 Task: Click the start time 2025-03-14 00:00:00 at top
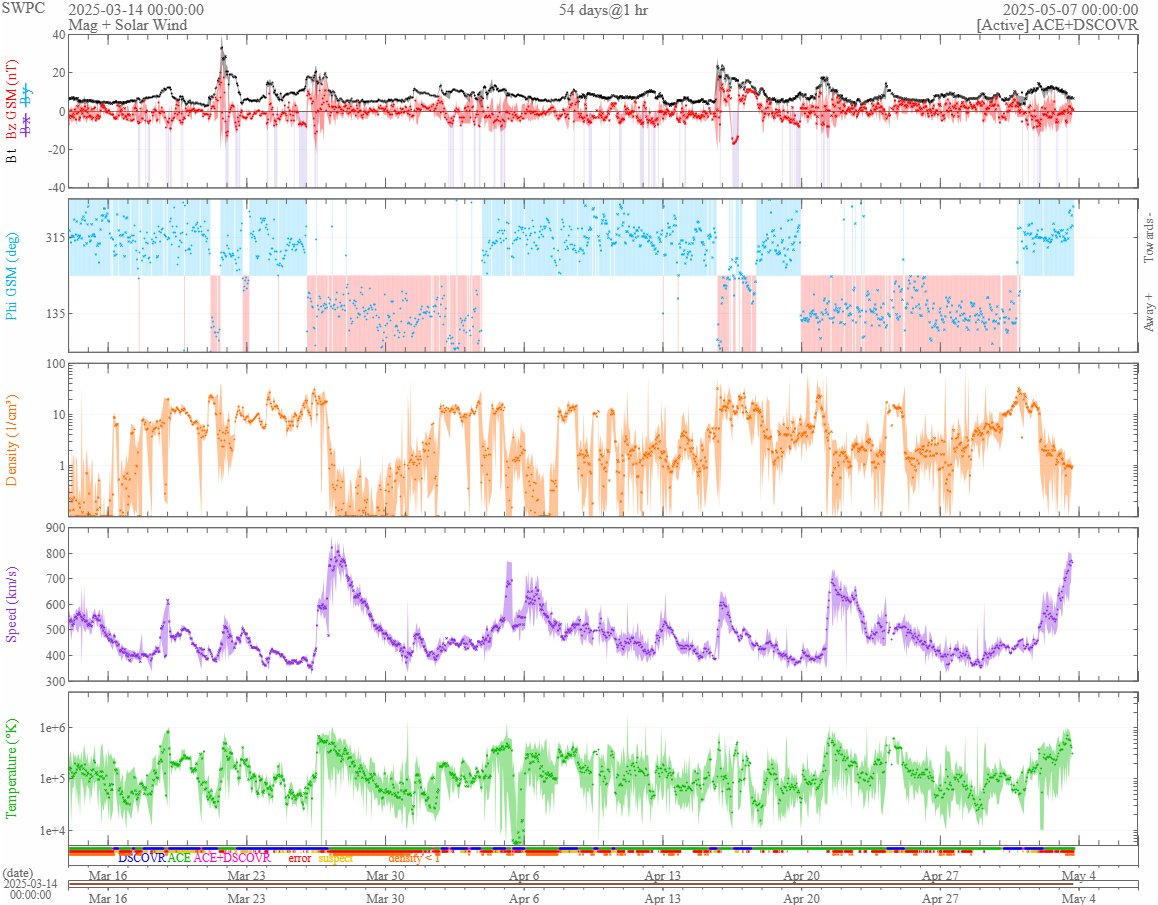point(136,10)
